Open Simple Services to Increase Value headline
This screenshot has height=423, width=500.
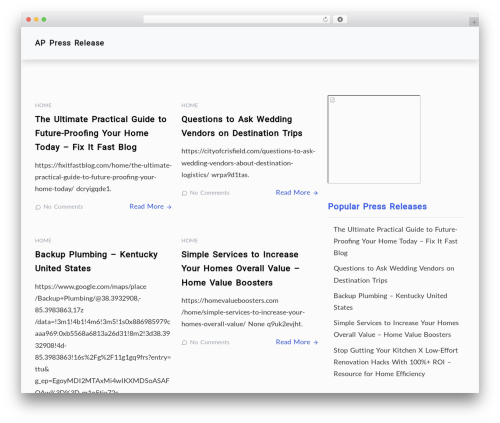240,268
